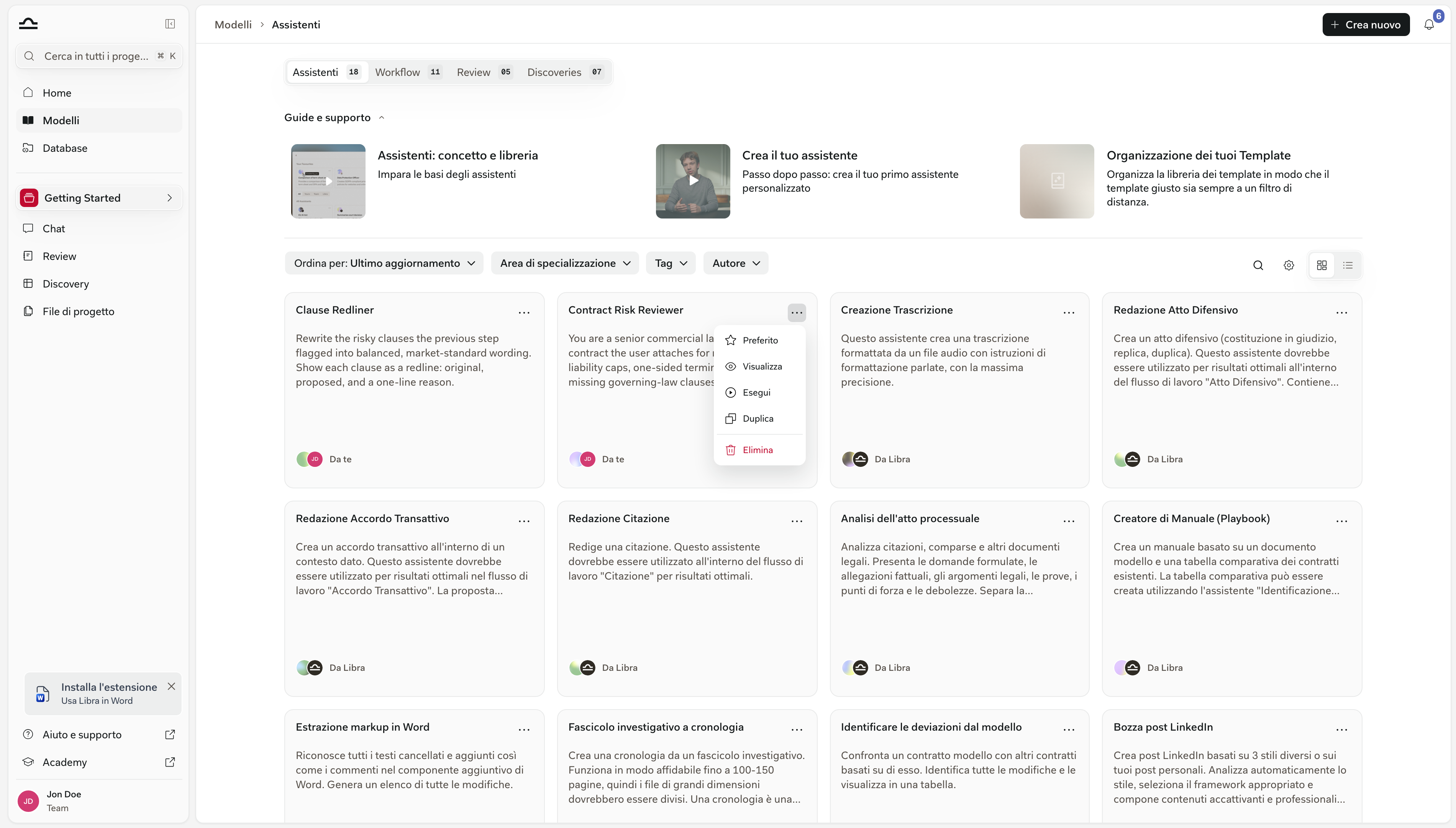The width and height of the screenshot is (1456, 828).
Task: Go to Home in the sidebar
Action: pos(99,93)
